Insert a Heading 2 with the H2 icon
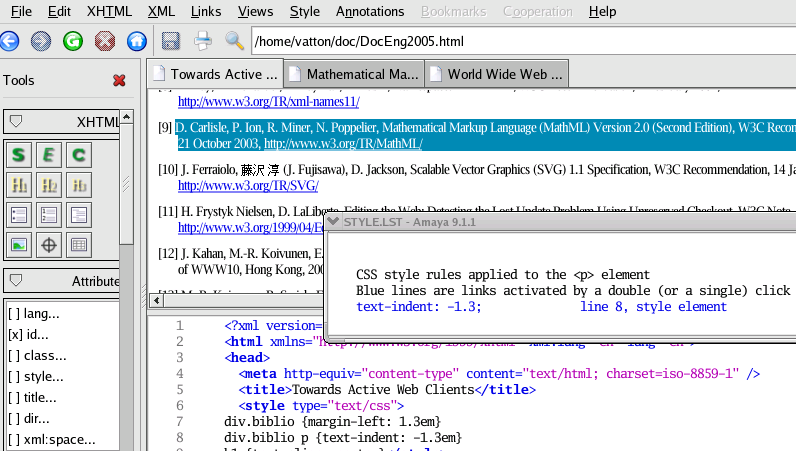 [49, 185]
